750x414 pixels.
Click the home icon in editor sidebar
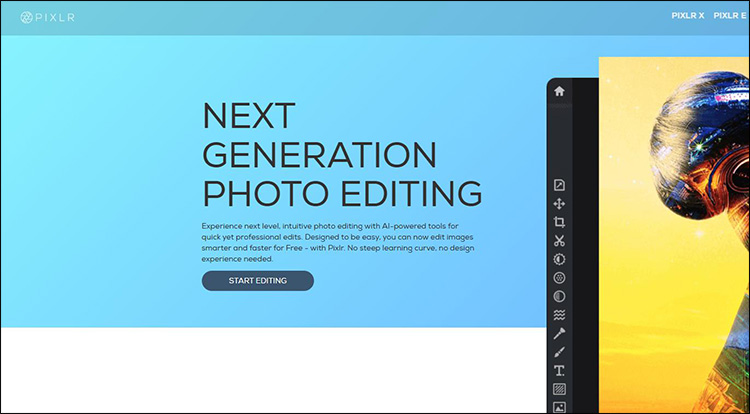pyautogui.click(x=559, y=91)
